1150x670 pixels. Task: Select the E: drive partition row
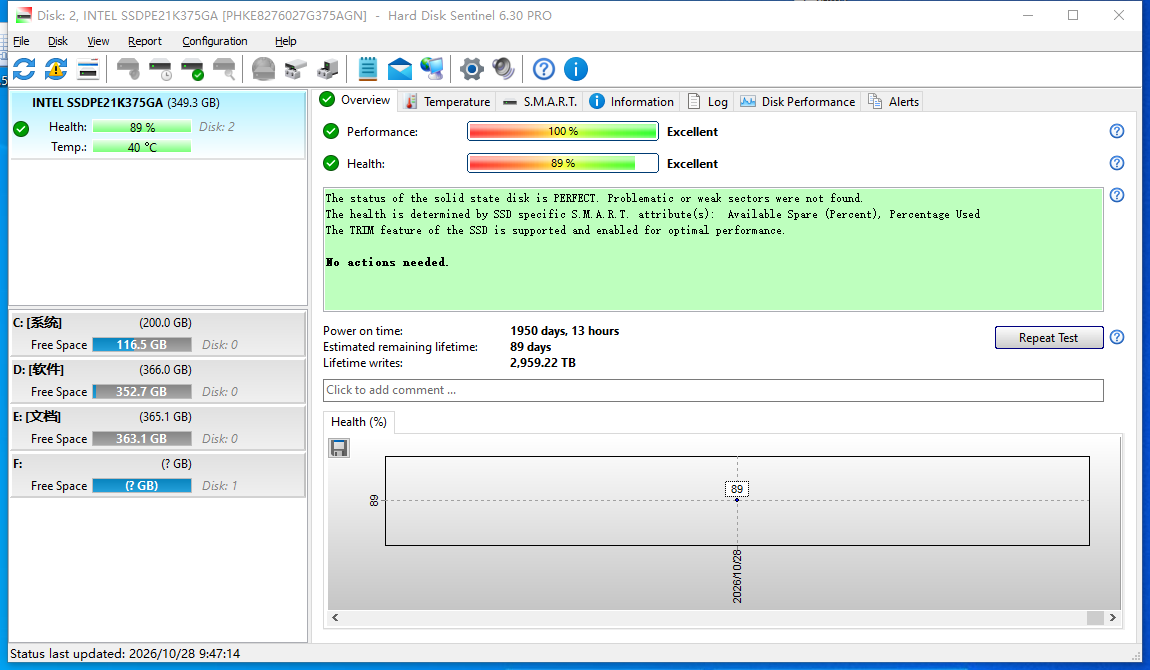158,427
